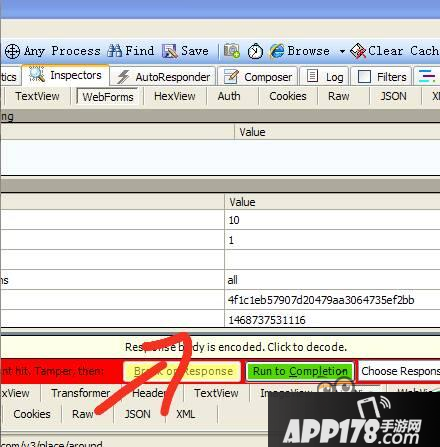Open the Choose Response dropdown

399,371
